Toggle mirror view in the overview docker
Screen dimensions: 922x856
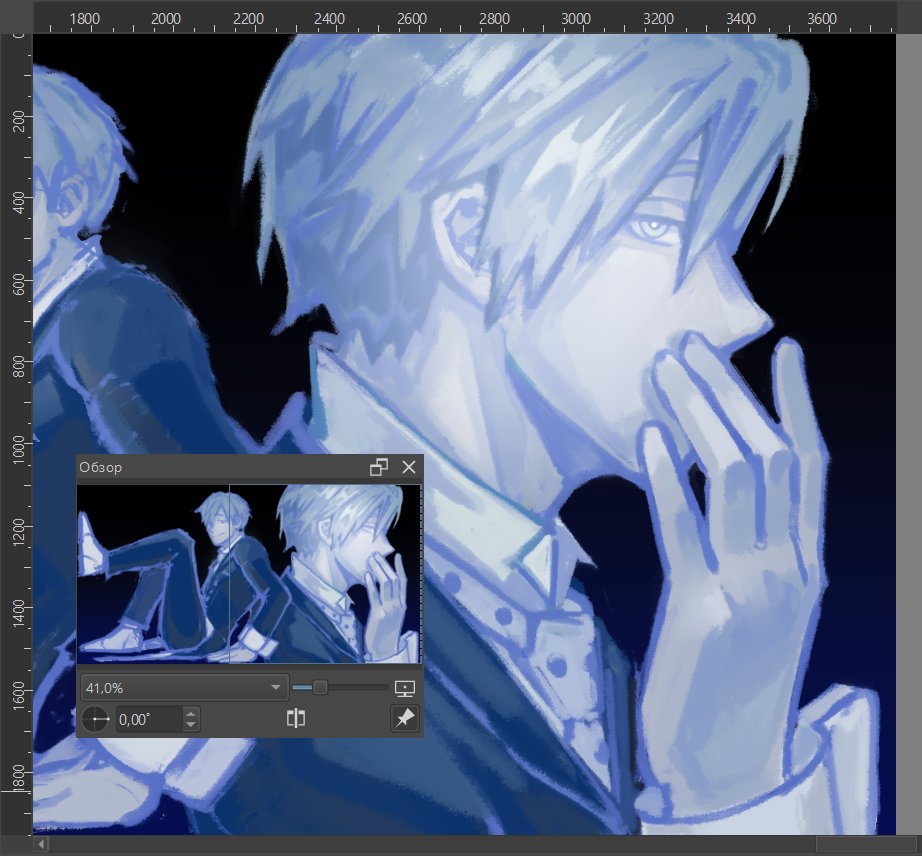point(295,718)
